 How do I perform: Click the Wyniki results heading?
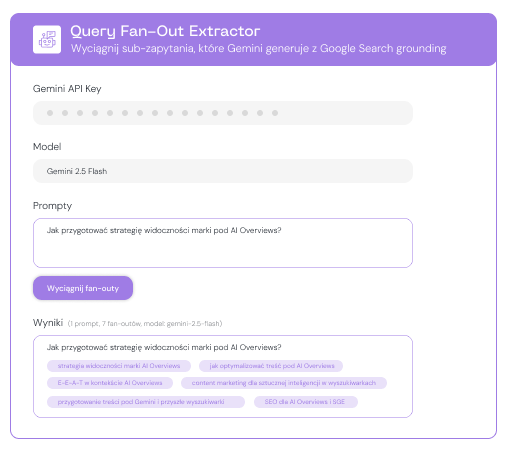[x=48, y=323]
